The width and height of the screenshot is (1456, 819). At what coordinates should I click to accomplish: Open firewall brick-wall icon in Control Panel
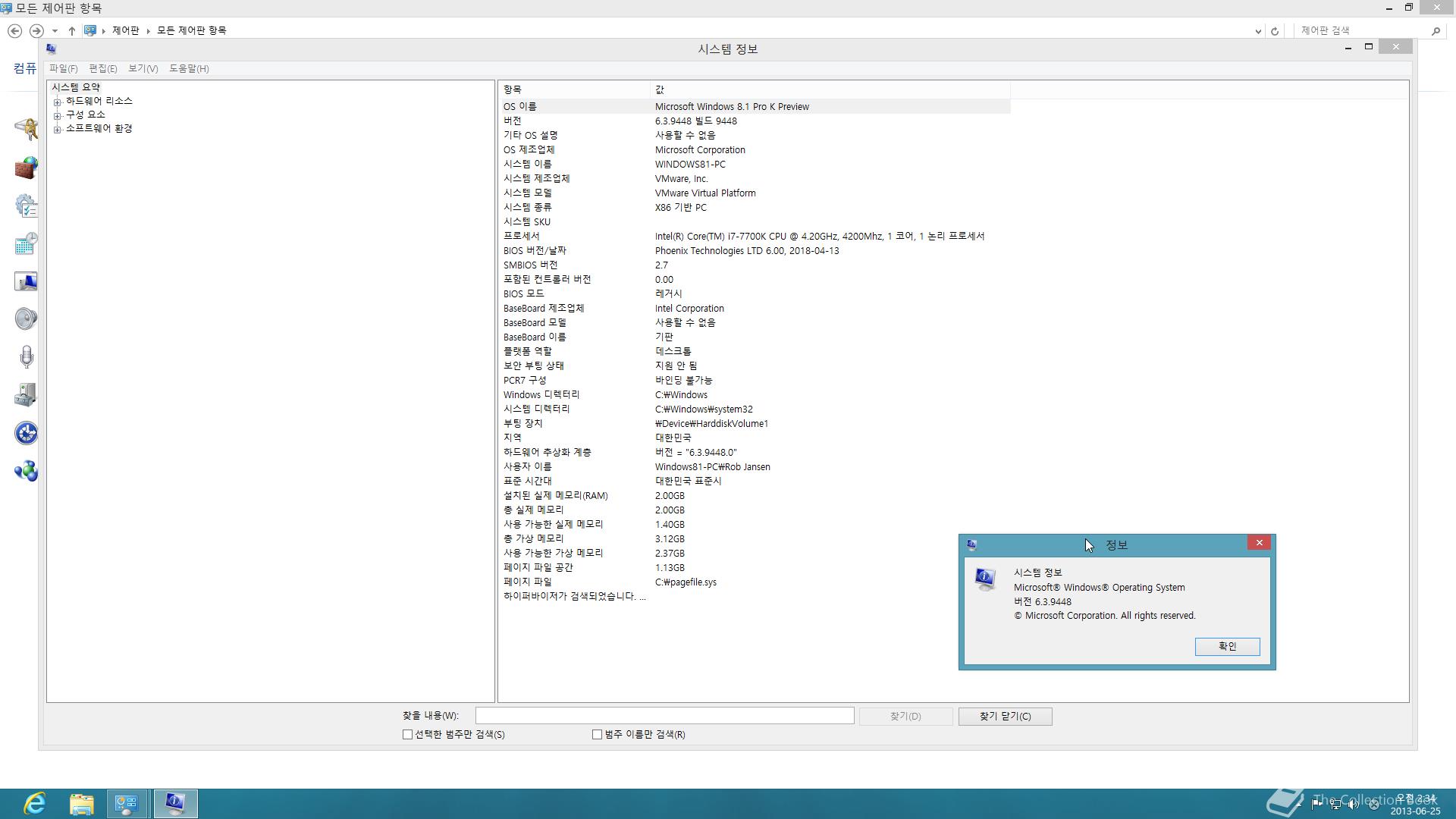click(26, 168)
